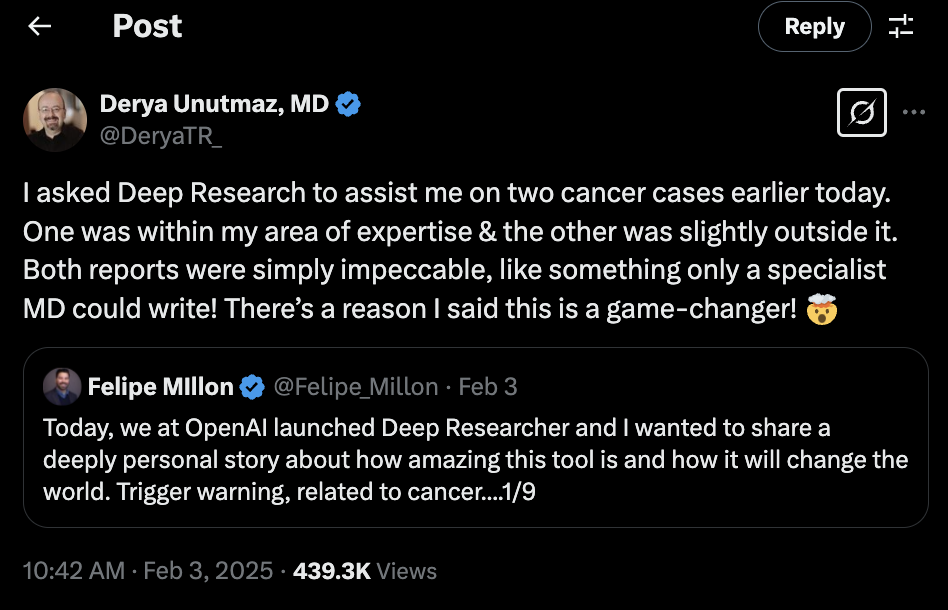This screenshot has width=948, height=610.
Task: Click the quoted post's Feb 3 date
Action: click(488, 386)
